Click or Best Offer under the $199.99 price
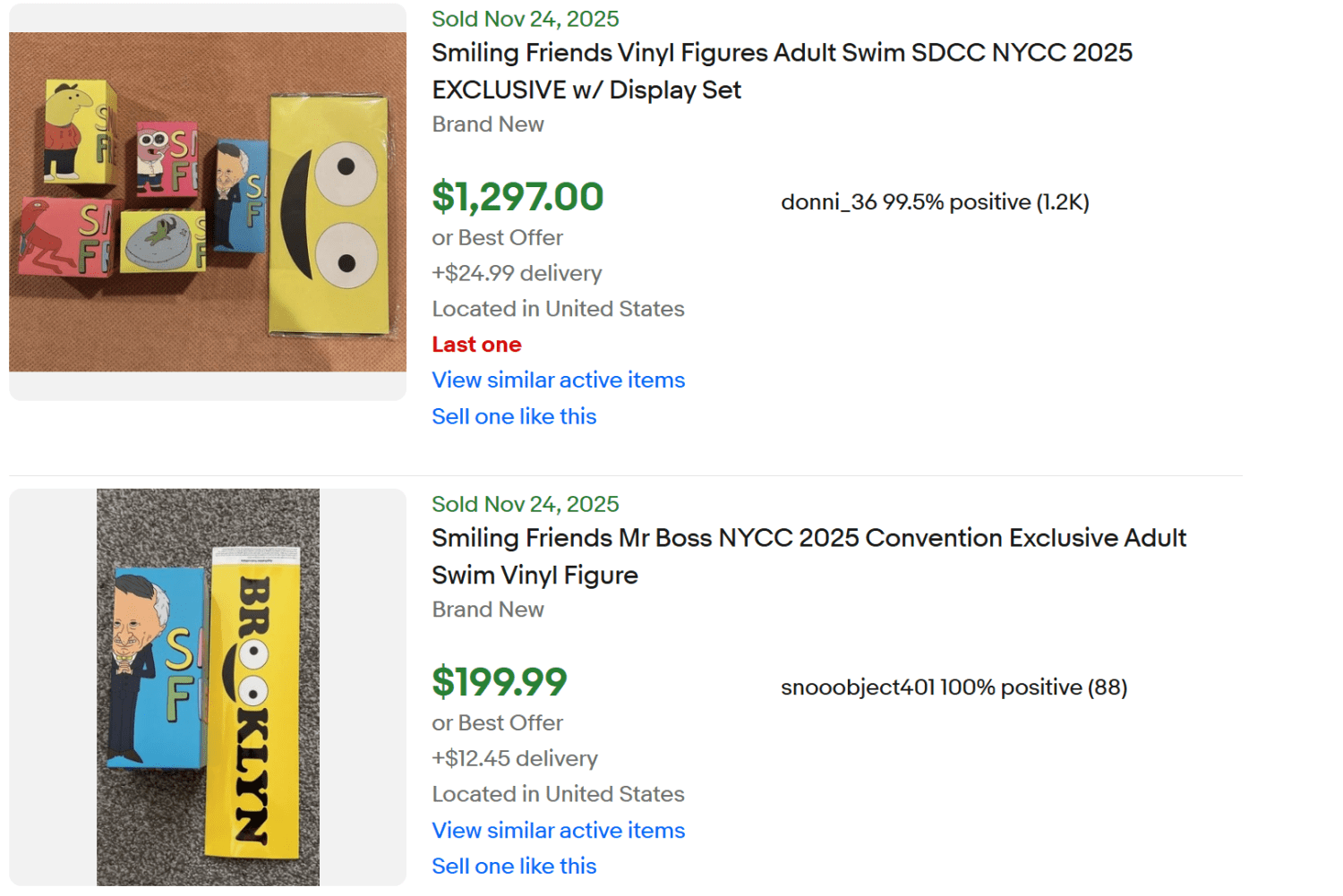Image resolution: width=1343 pixels, height=896 pixels. click(497, 722)
